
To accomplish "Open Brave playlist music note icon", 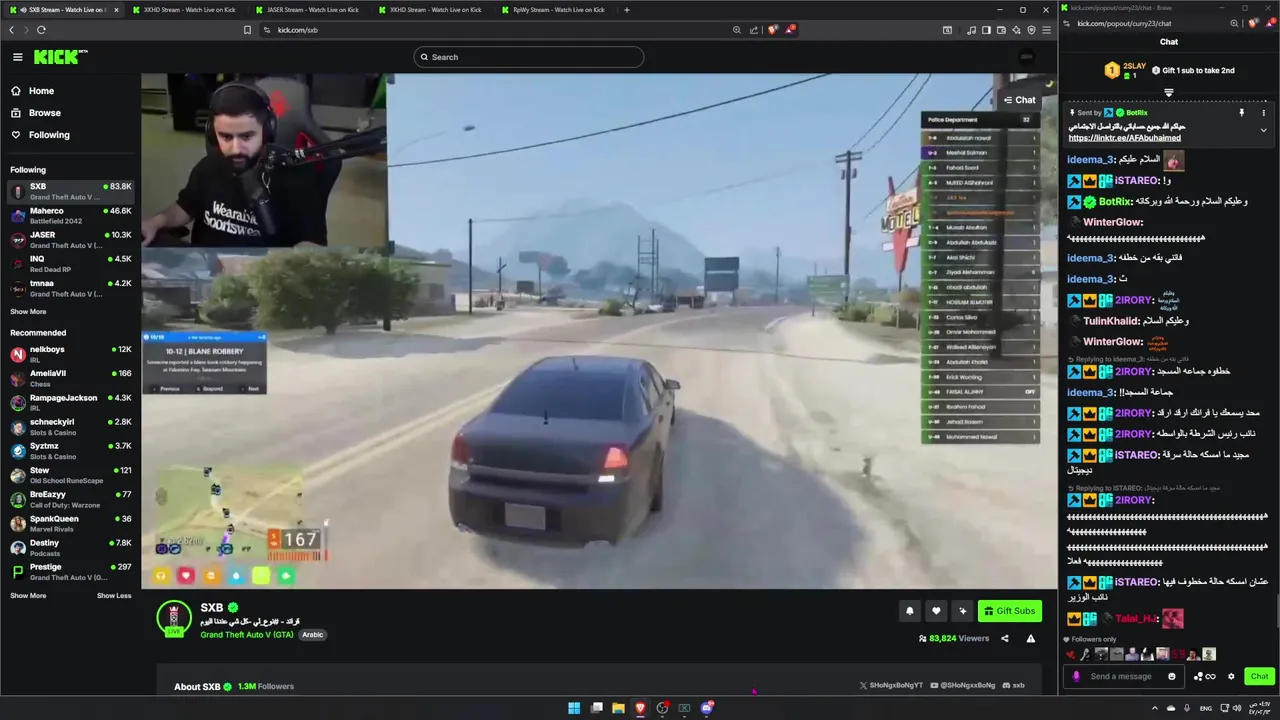I will [x=971, y=30].
